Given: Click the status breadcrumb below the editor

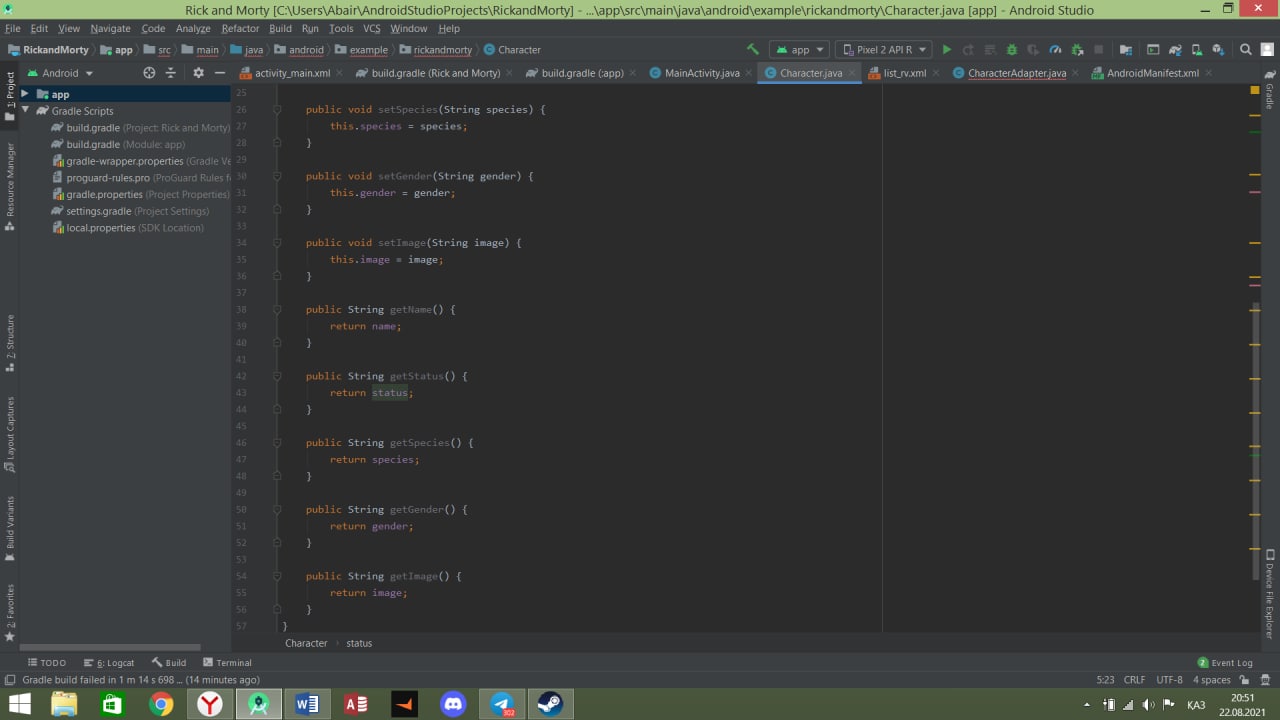Looking at the screenshot, I should coord(359,643).
